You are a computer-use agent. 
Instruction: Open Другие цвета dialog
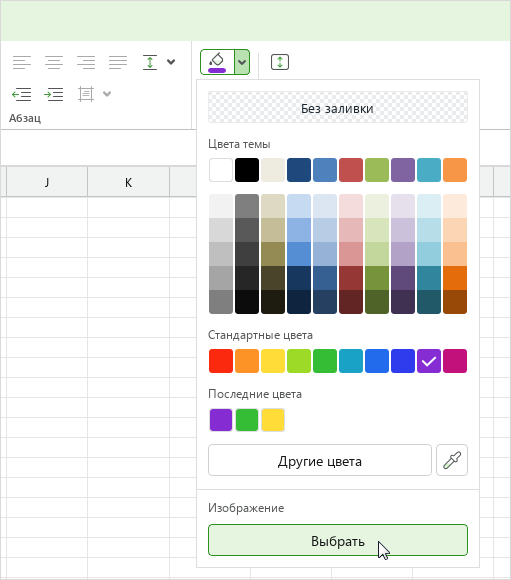point(320,460)
